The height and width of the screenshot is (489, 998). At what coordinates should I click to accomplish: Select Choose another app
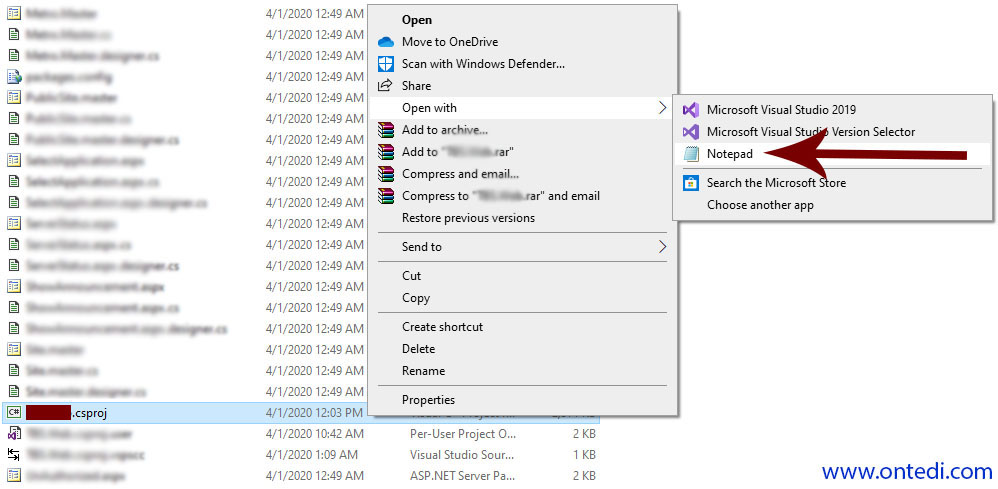point(760,205)
